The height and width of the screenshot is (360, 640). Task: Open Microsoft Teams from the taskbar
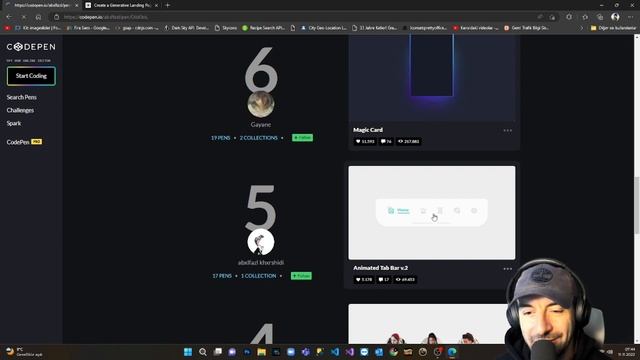pos(306,352)
